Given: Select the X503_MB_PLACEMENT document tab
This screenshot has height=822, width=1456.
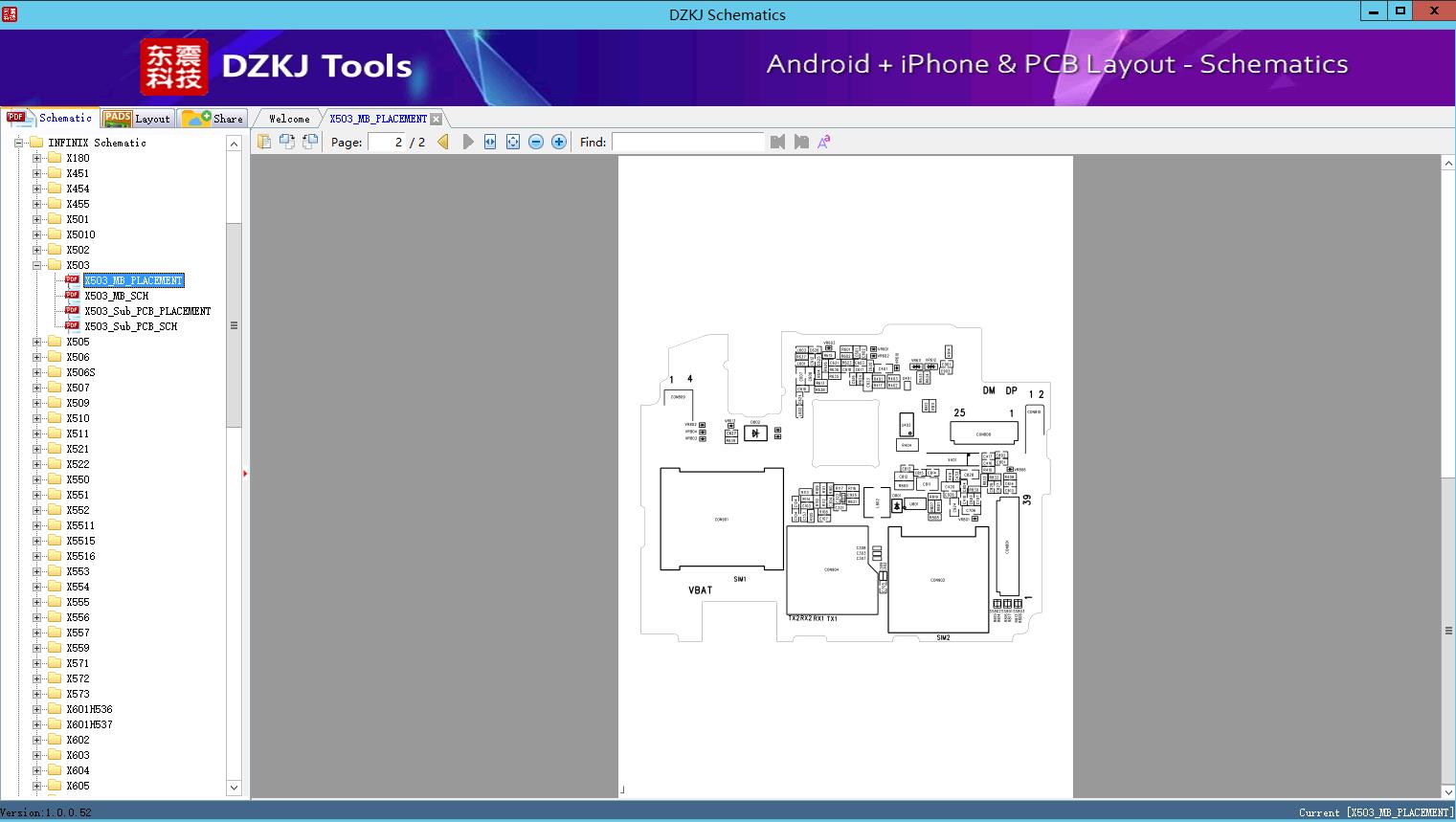Looking at the screenshot, I should pyautogui.click(x=378, y=119).
